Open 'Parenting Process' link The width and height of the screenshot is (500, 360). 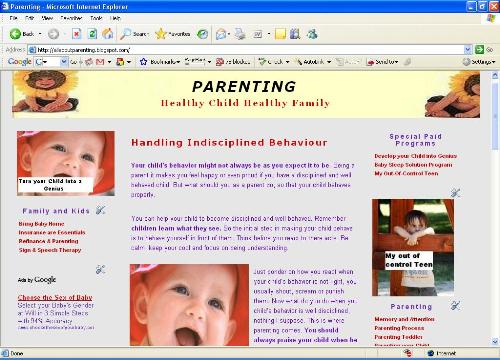(x=399, y=328)
